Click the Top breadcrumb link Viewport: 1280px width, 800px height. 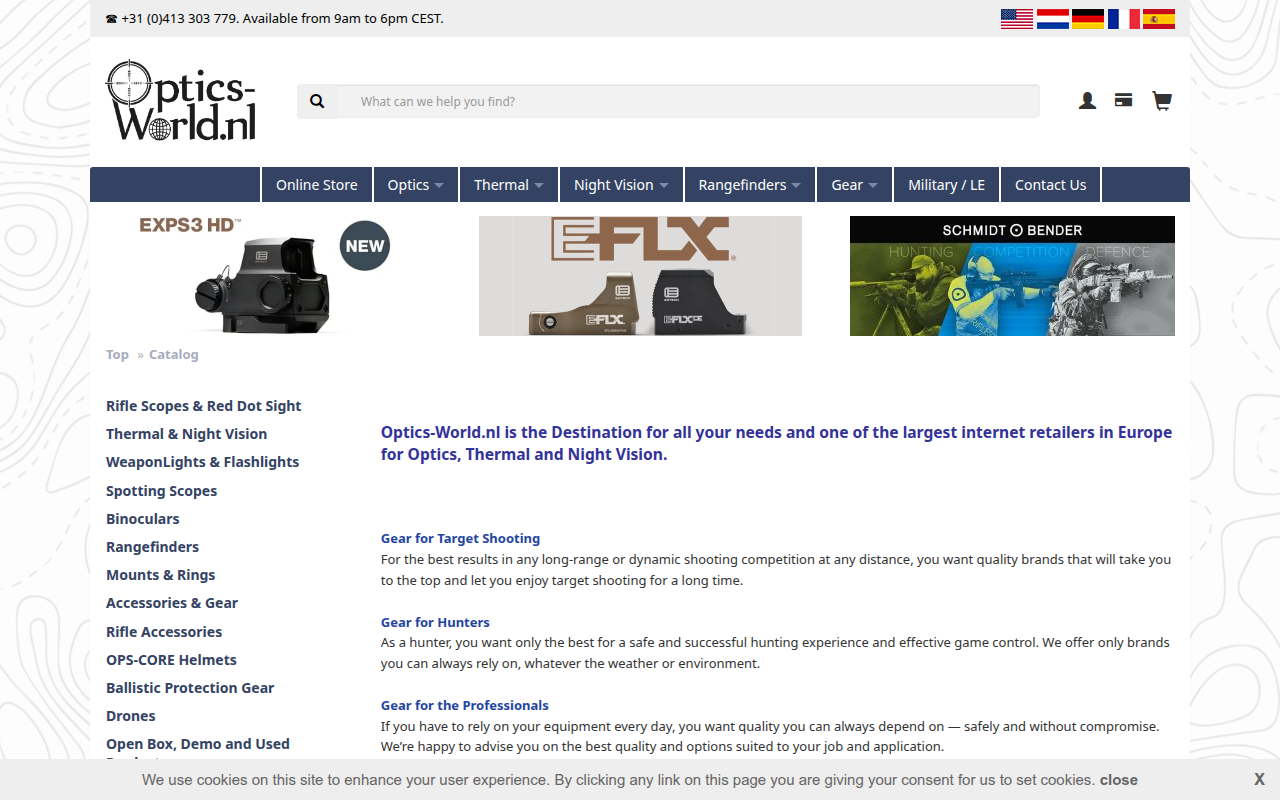point(117,355)
